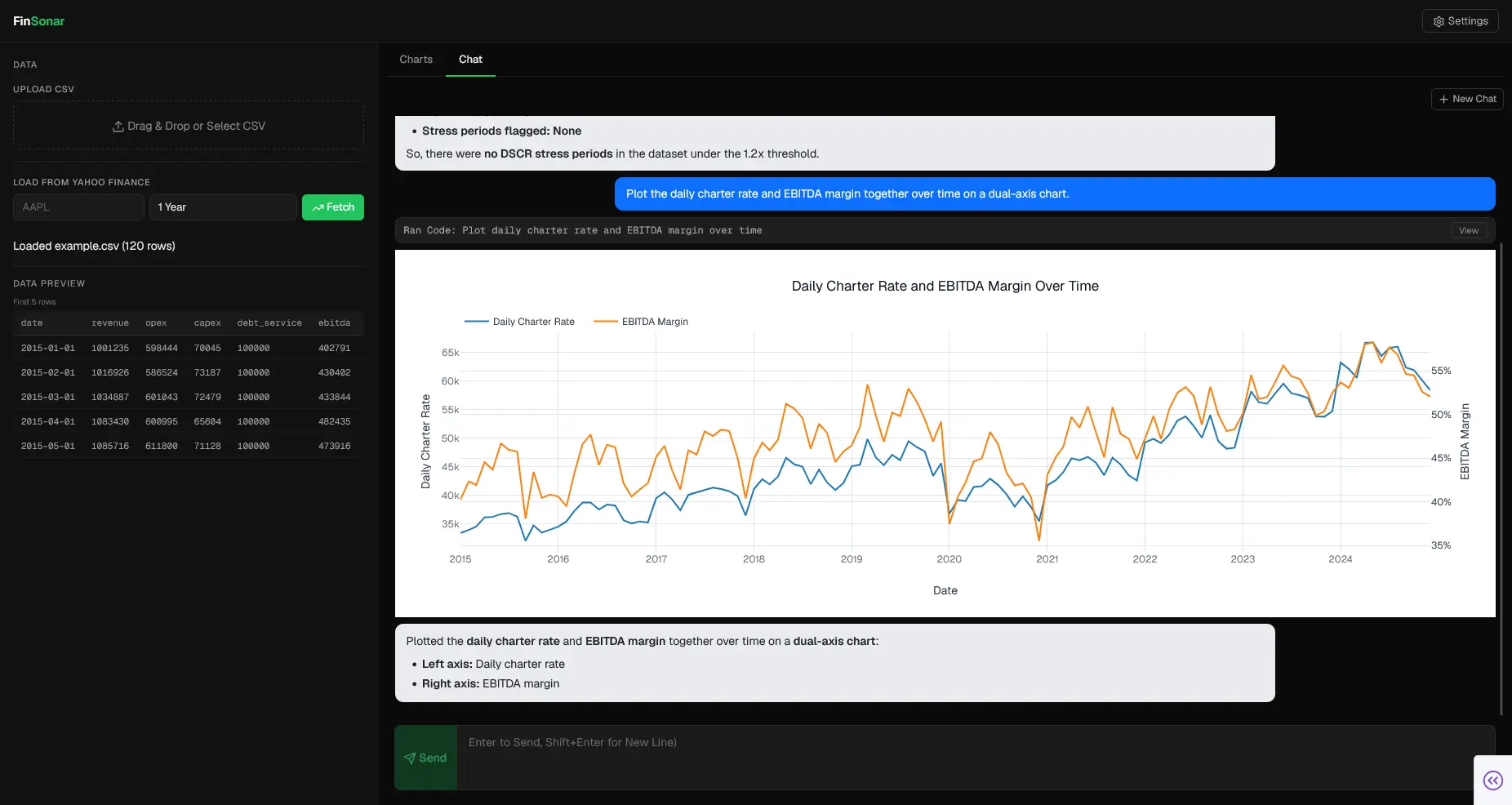
Task: Click the 65k tick on left axis
Action: click(x=450, y=353)
